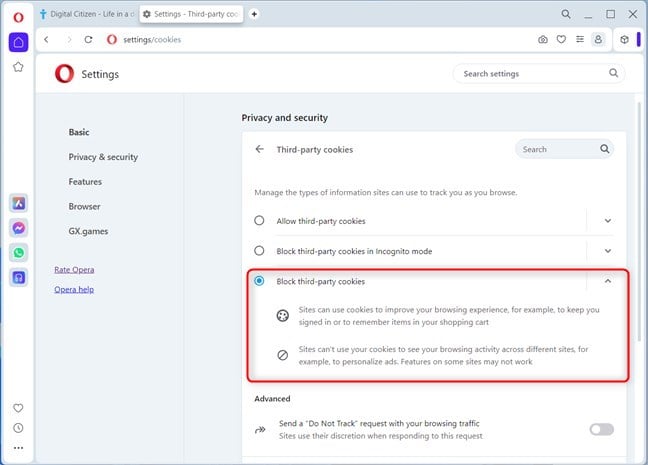The image size is (648, 465).
Task: Expand Block cookies in Incognito details
Action: click(608, 251)
